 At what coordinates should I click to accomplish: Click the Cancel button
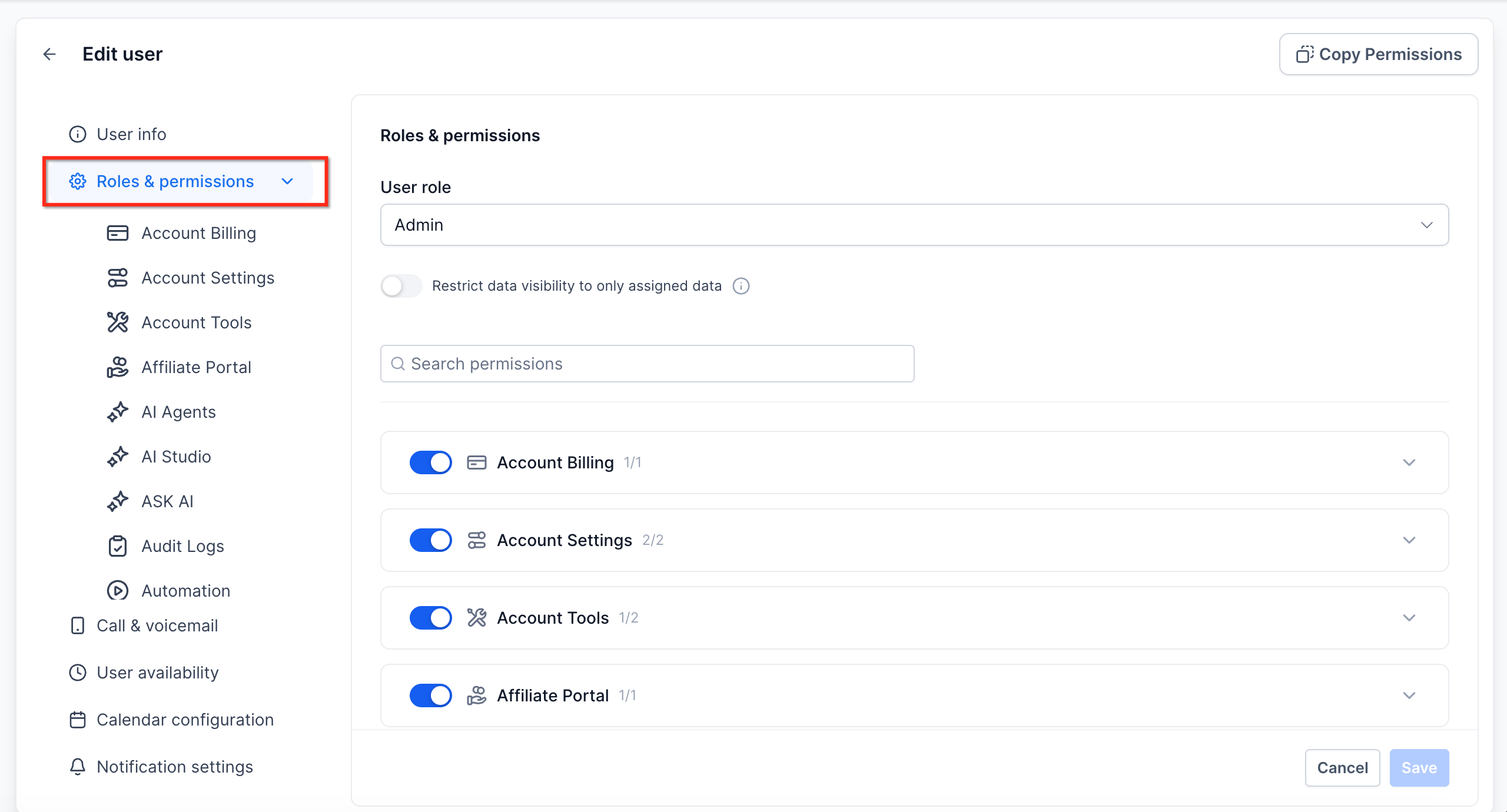[x=1343, y=768]
